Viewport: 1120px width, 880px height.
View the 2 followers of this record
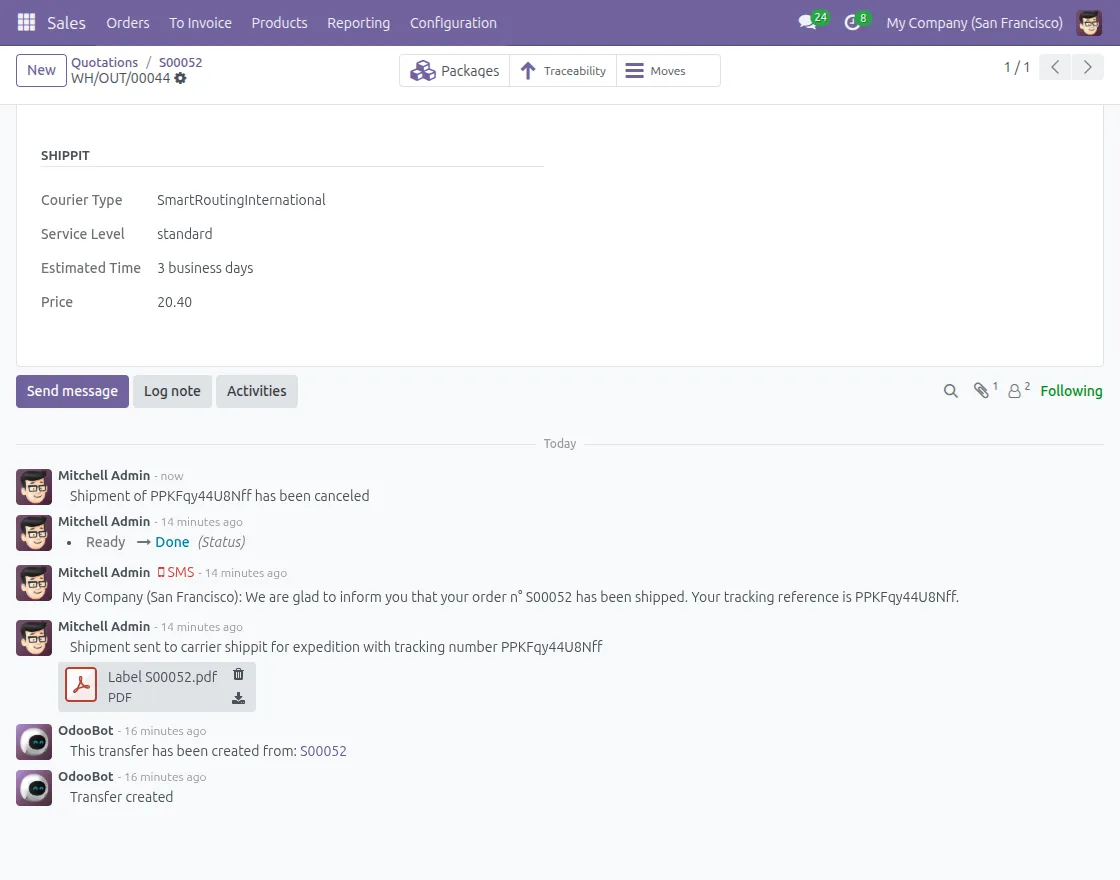tap(1016, 391)
